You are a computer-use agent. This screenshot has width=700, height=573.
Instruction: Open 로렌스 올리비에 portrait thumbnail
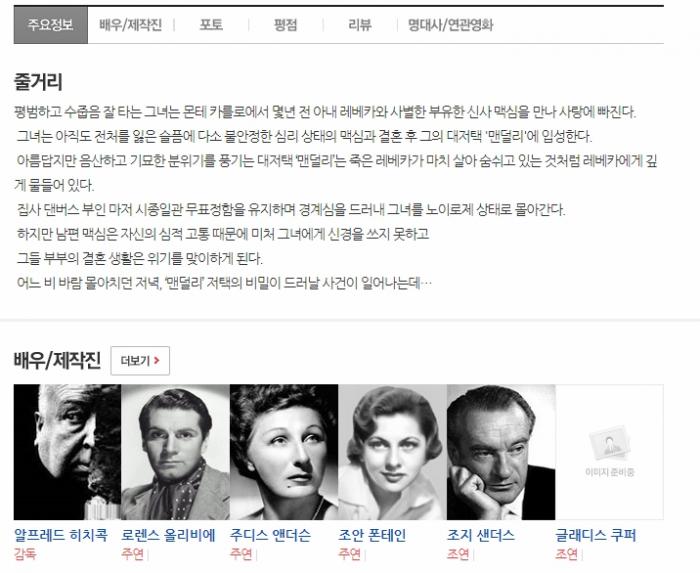point(175,452)
